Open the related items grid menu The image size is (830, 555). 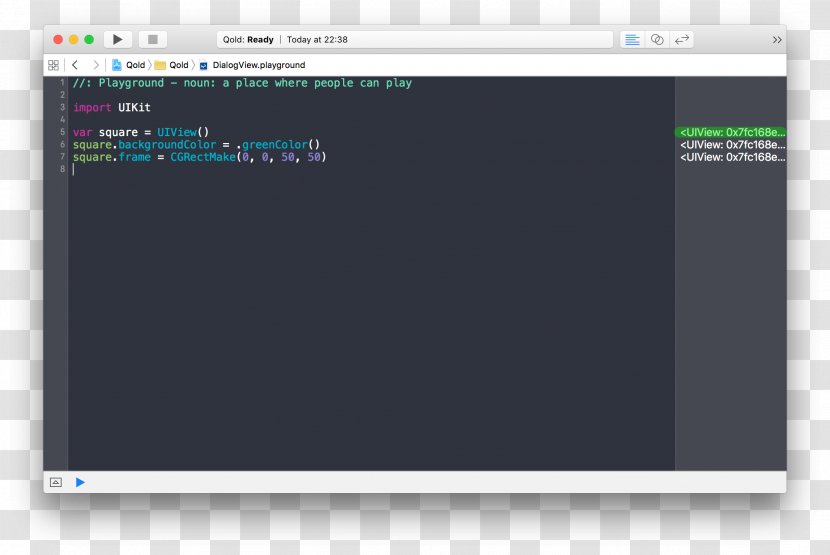[53, 65]
